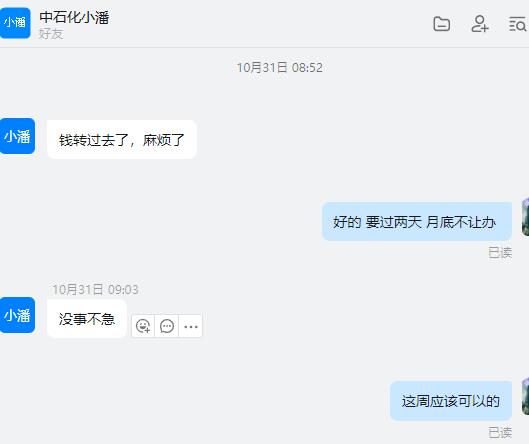Viewport: 529px width, 444px height.
Task: Click my avatar beside 好的 要过两天 message
Action: (x=525, y=217)
